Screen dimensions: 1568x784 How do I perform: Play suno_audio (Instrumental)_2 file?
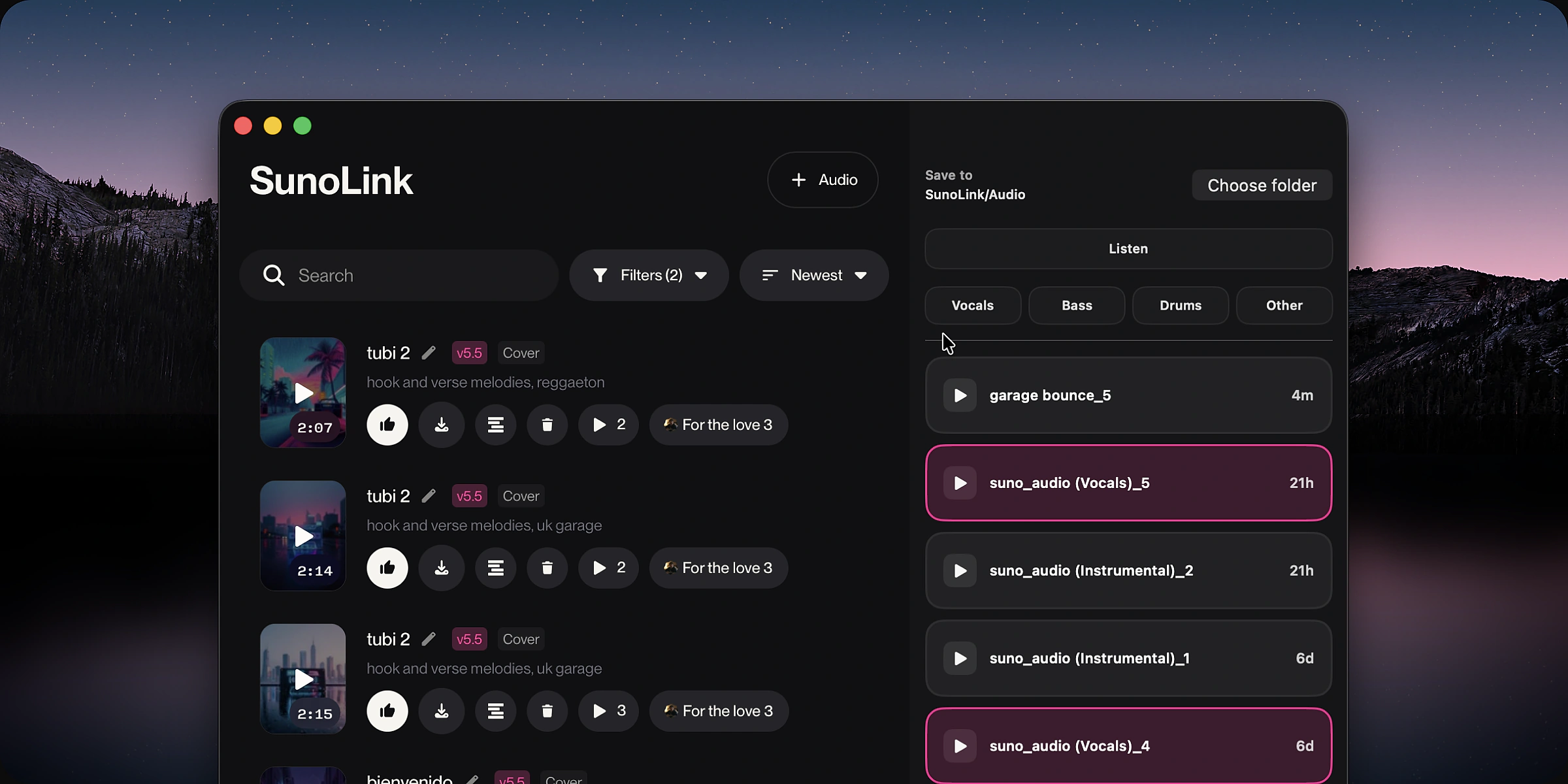click(960, 570)
